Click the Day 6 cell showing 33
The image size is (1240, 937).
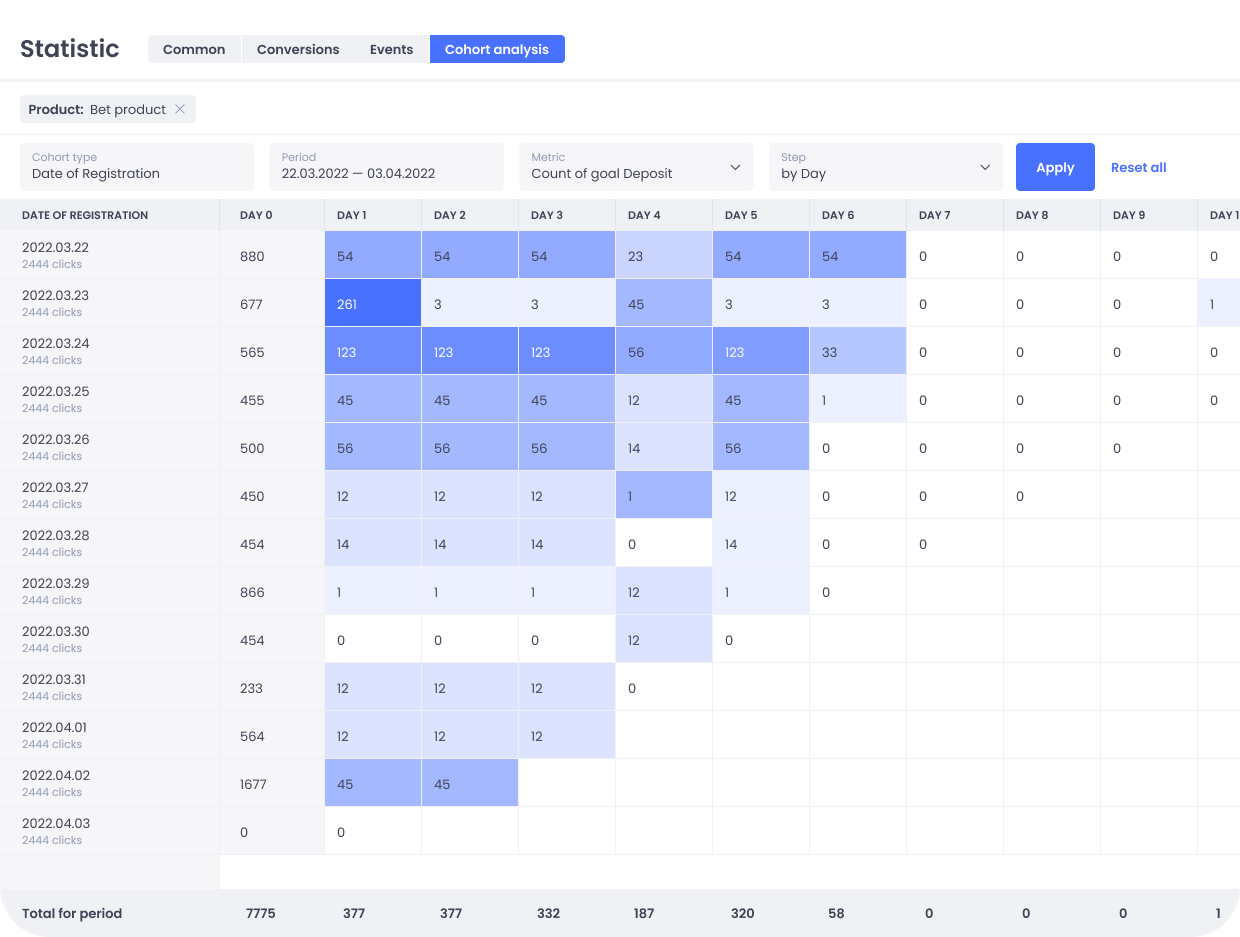[x=857, y=351]
